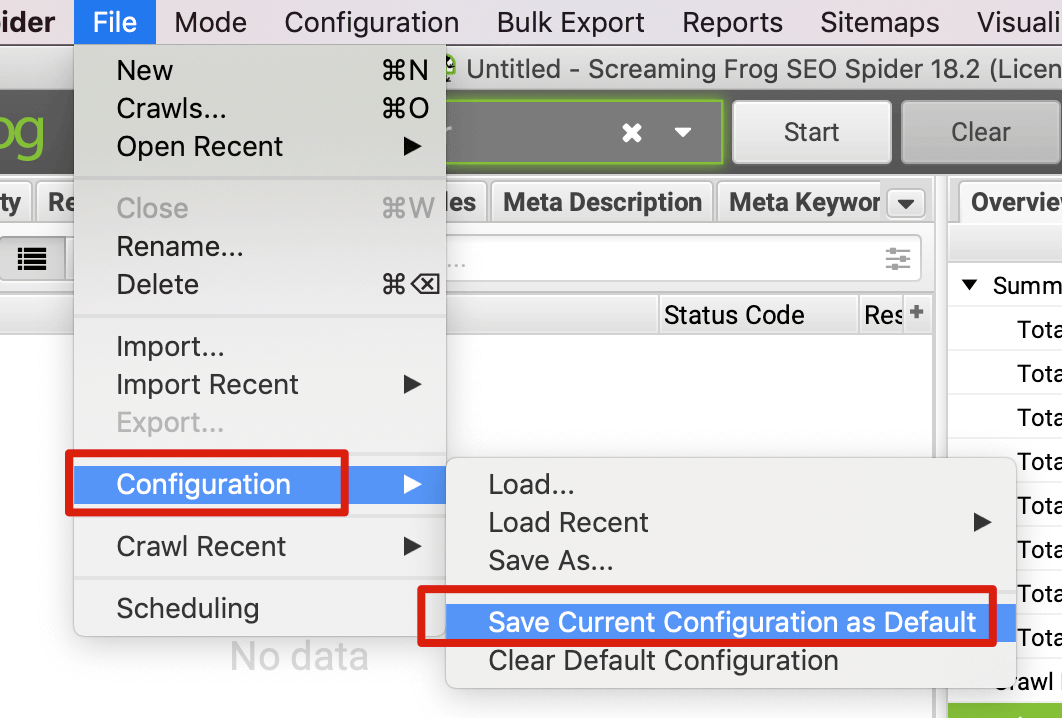Open URL bar dropdown arrow

(683, 133)
